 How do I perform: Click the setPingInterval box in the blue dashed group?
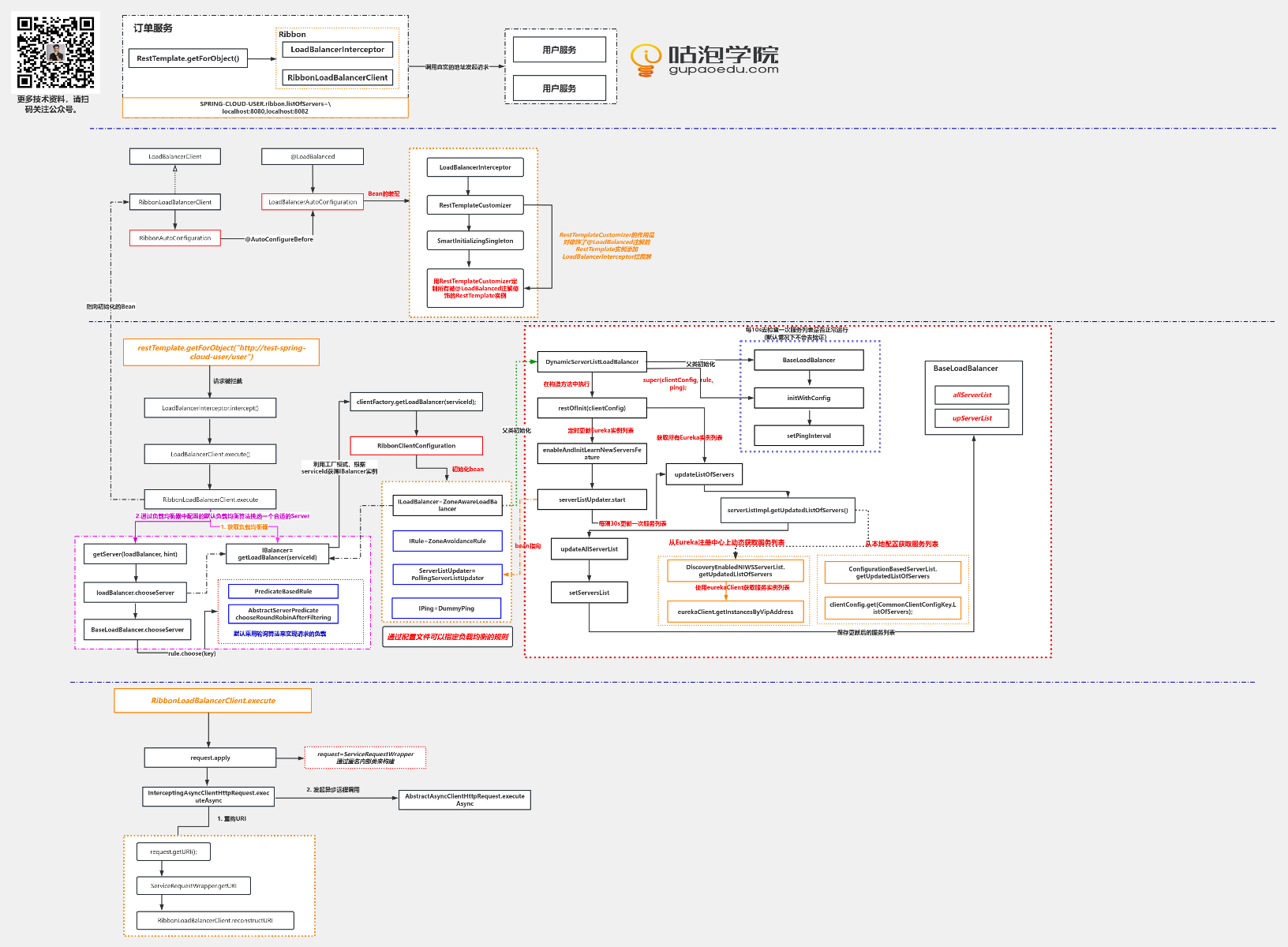coord(809,436)
